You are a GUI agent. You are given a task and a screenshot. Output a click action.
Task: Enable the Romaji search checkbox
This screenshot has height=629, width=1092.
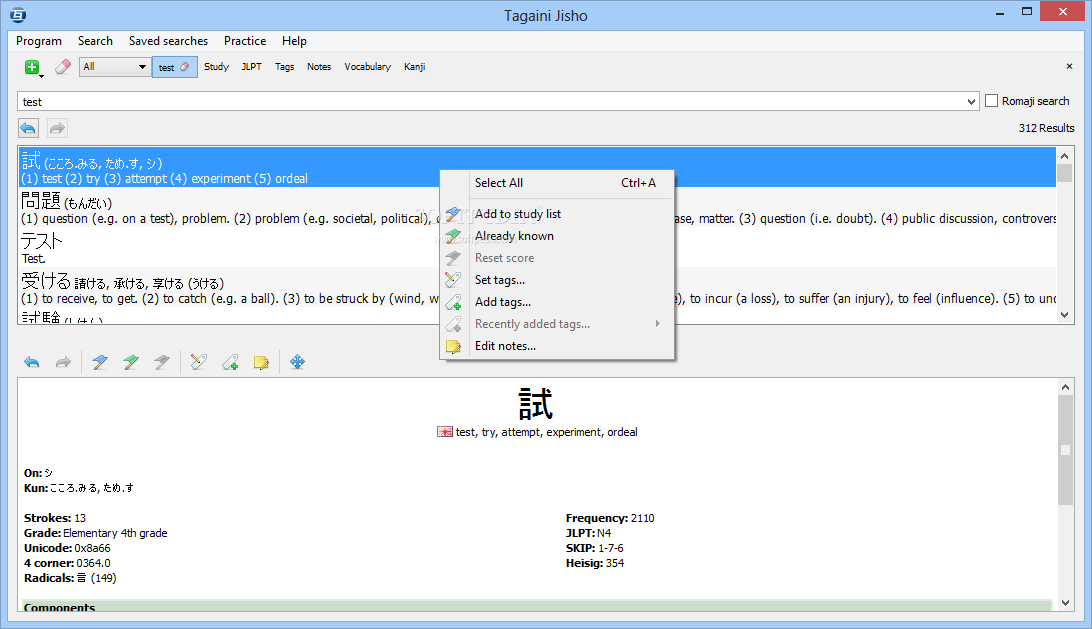coord(992,101)
